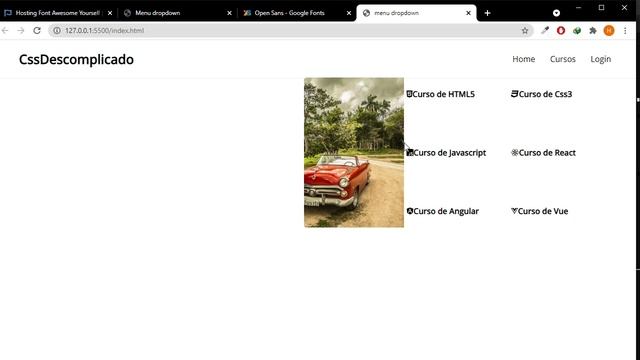Close the second Menu dropdown tab
Image resolution: width=640 pixels, height=360 pixels.
pyautogui.click(x=229, y=13)
